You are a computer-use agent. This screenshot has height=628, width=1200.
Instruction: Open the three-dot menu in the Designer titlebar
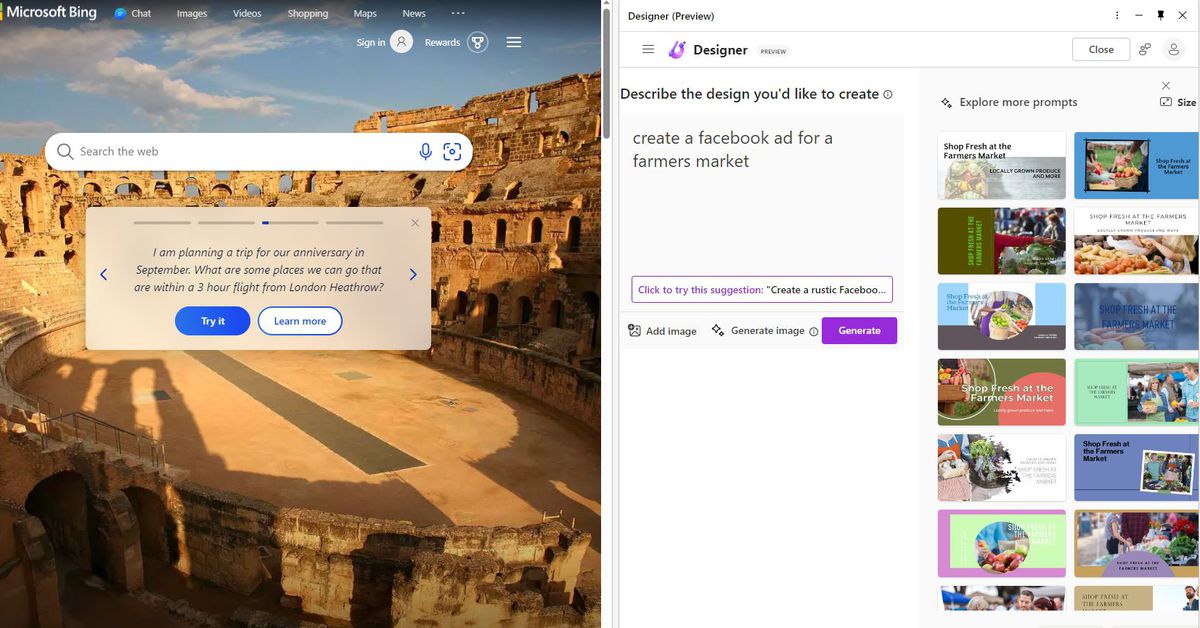(x=1117, y=15)
